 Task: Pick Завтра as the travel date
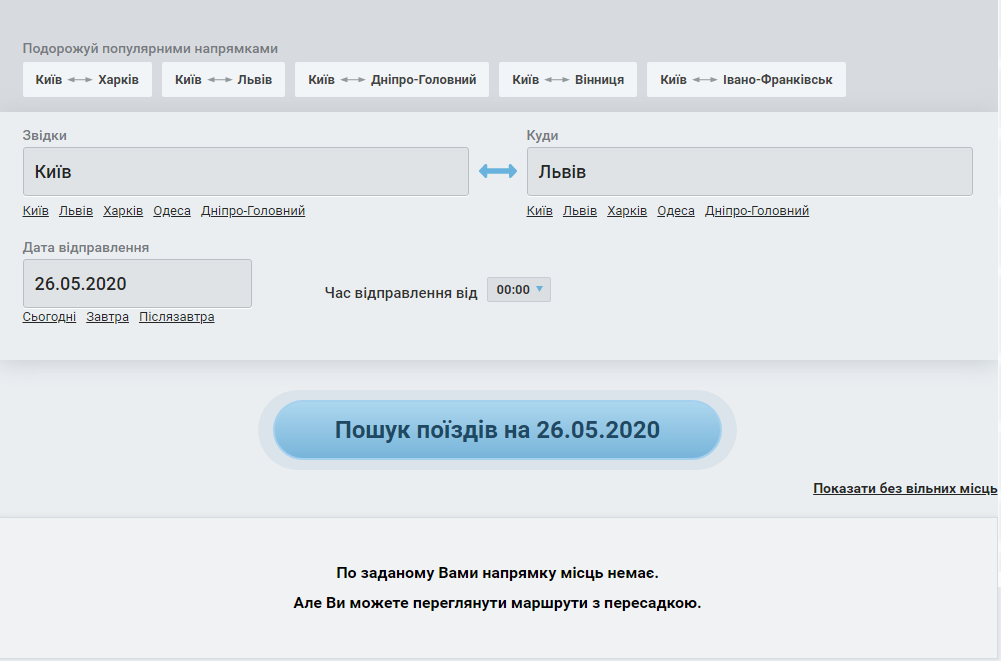click(107, 316)
